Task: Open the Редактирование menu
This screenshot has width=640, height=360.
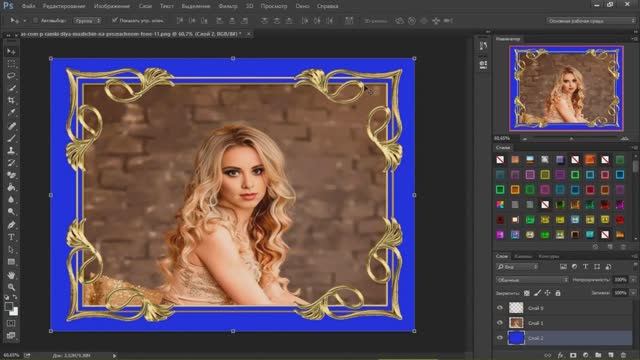Action: click(64, 6)
